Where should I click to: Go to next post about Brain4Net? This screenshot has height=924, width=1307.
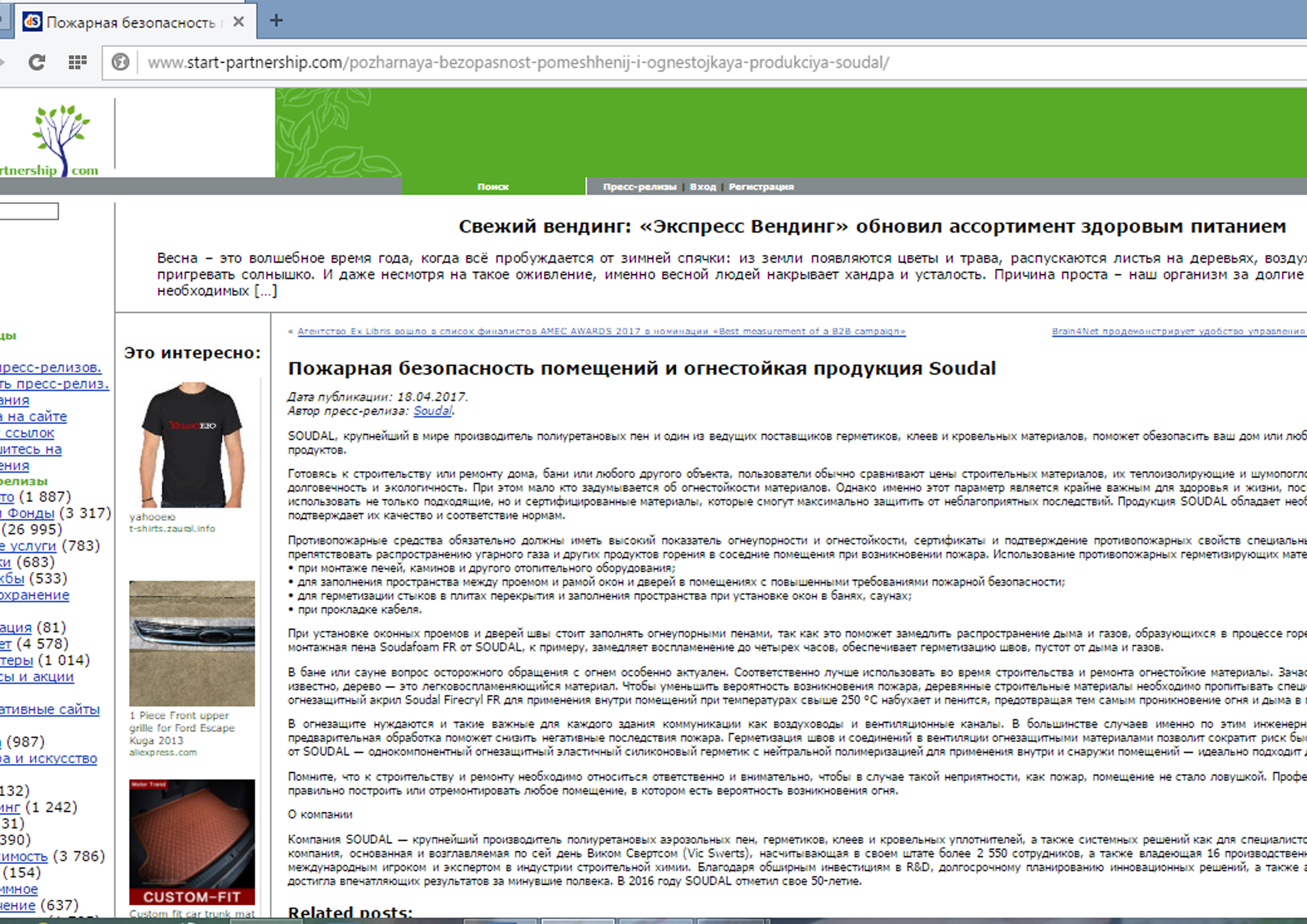[x=1179, y=331]
